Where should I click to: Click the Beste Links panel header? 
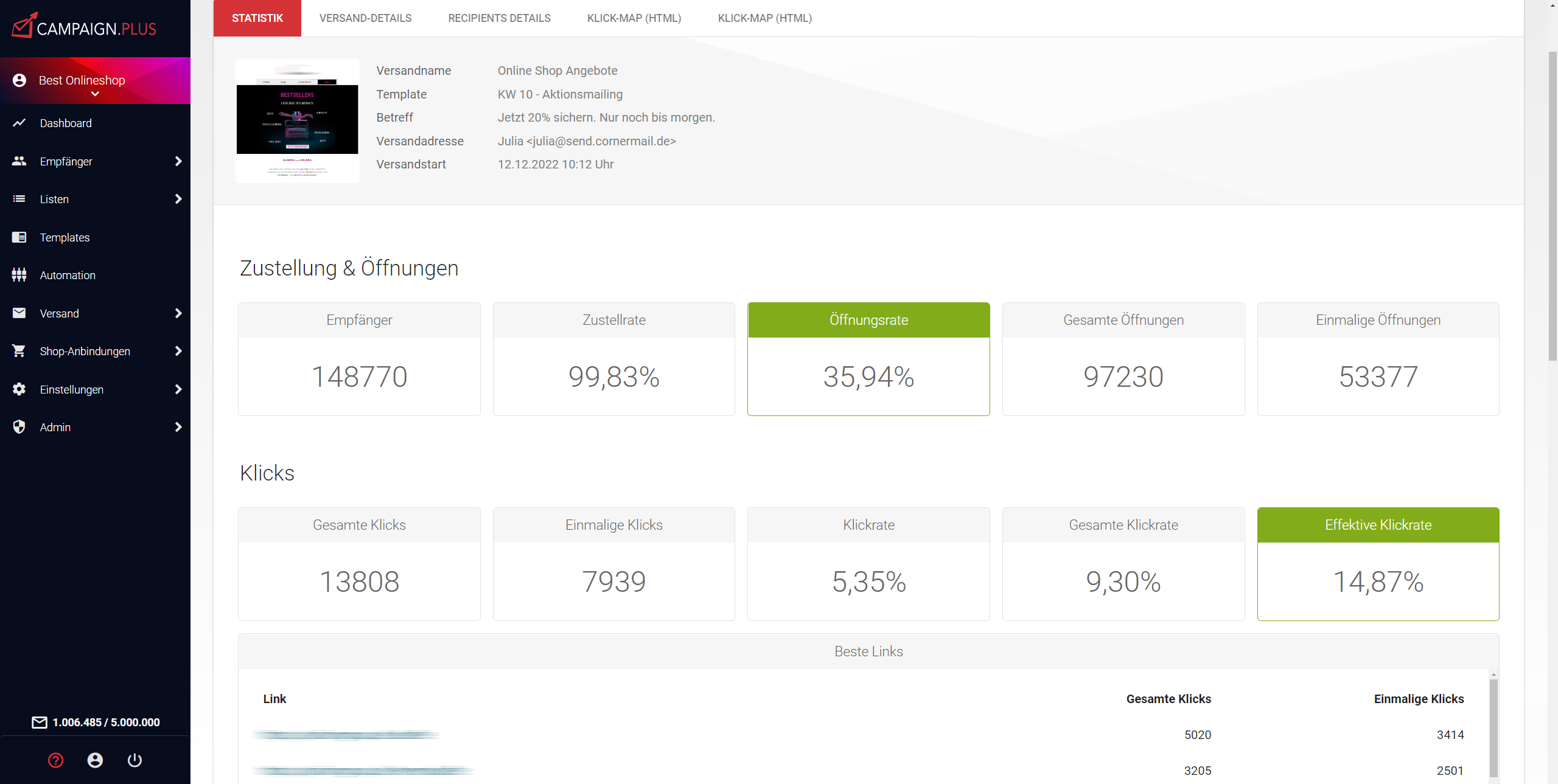(868, 651)
